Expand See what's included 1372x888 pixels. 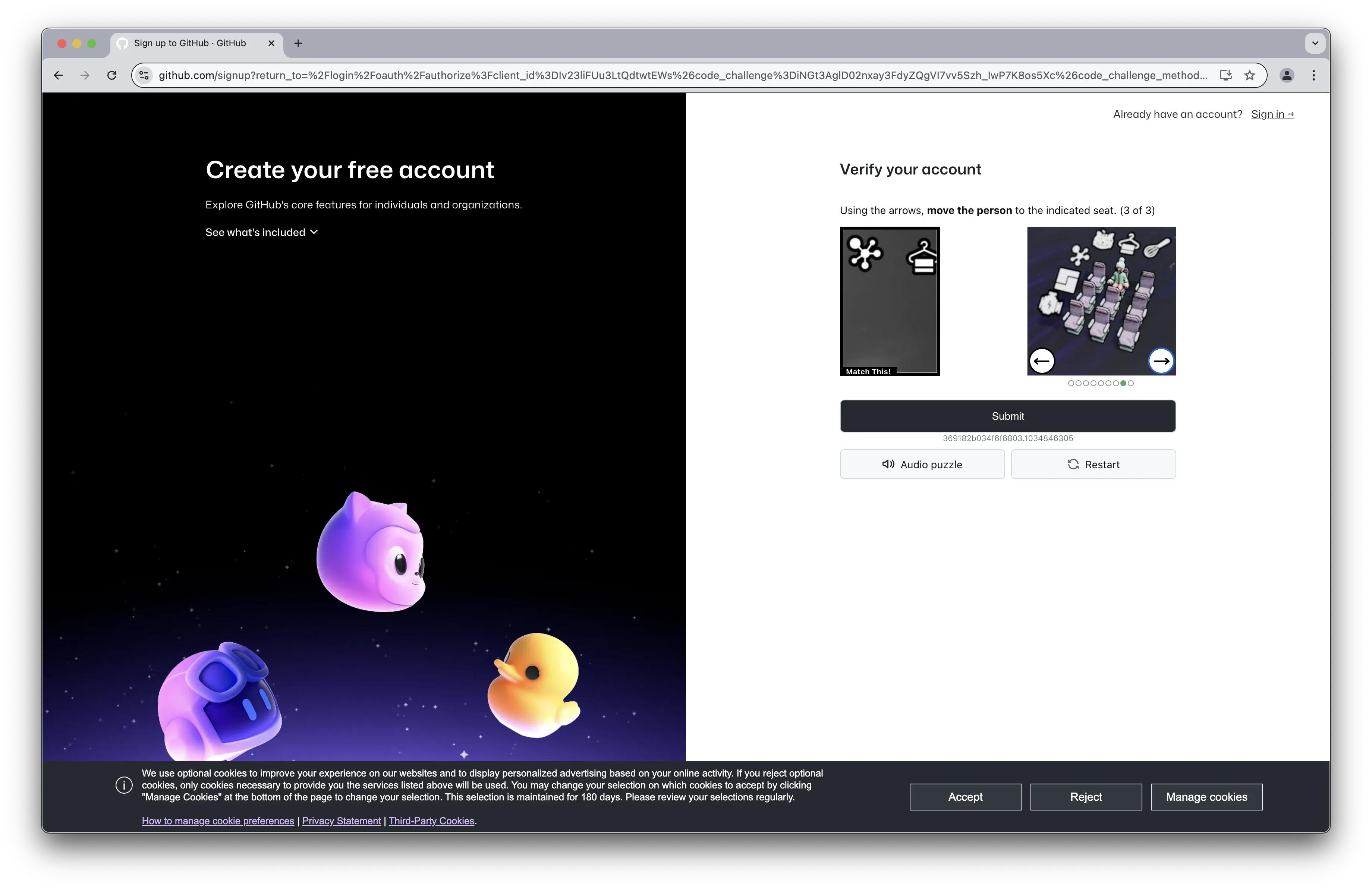pos(262,232)
